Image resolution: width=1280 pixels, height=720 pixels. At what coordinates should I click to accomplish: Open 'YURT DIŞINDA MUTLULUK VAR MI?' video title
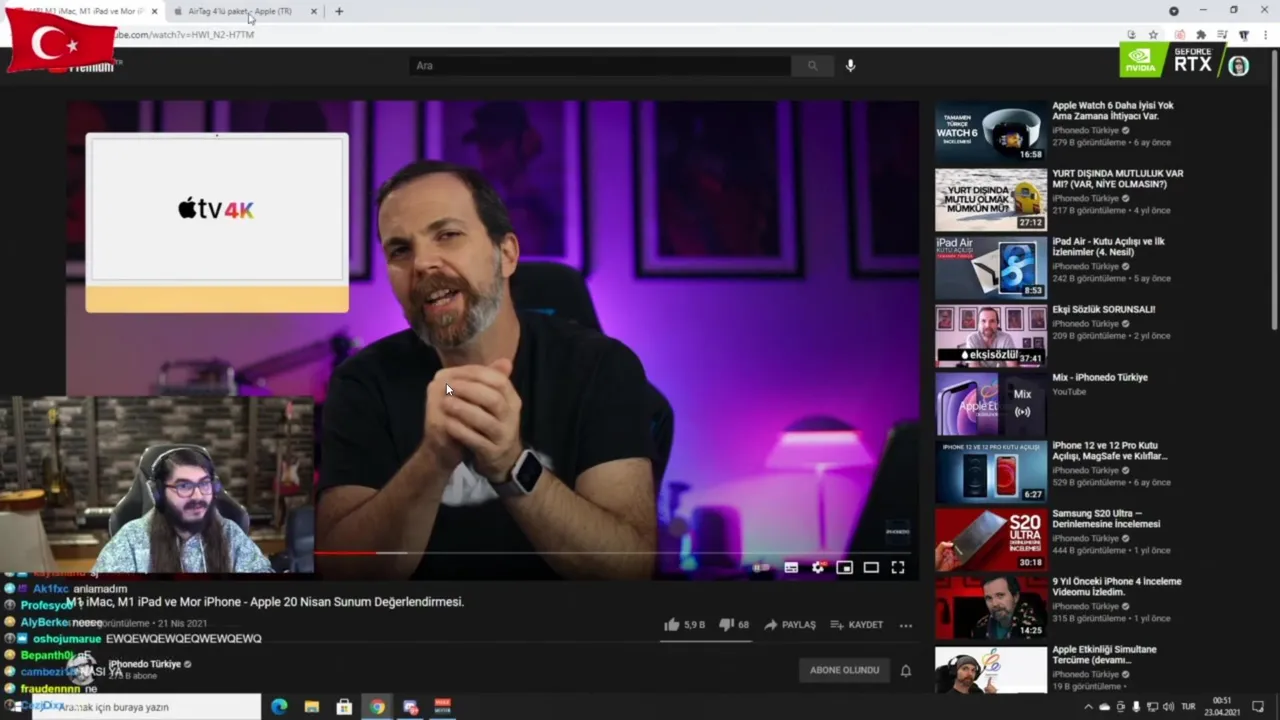click(1117, 179)
